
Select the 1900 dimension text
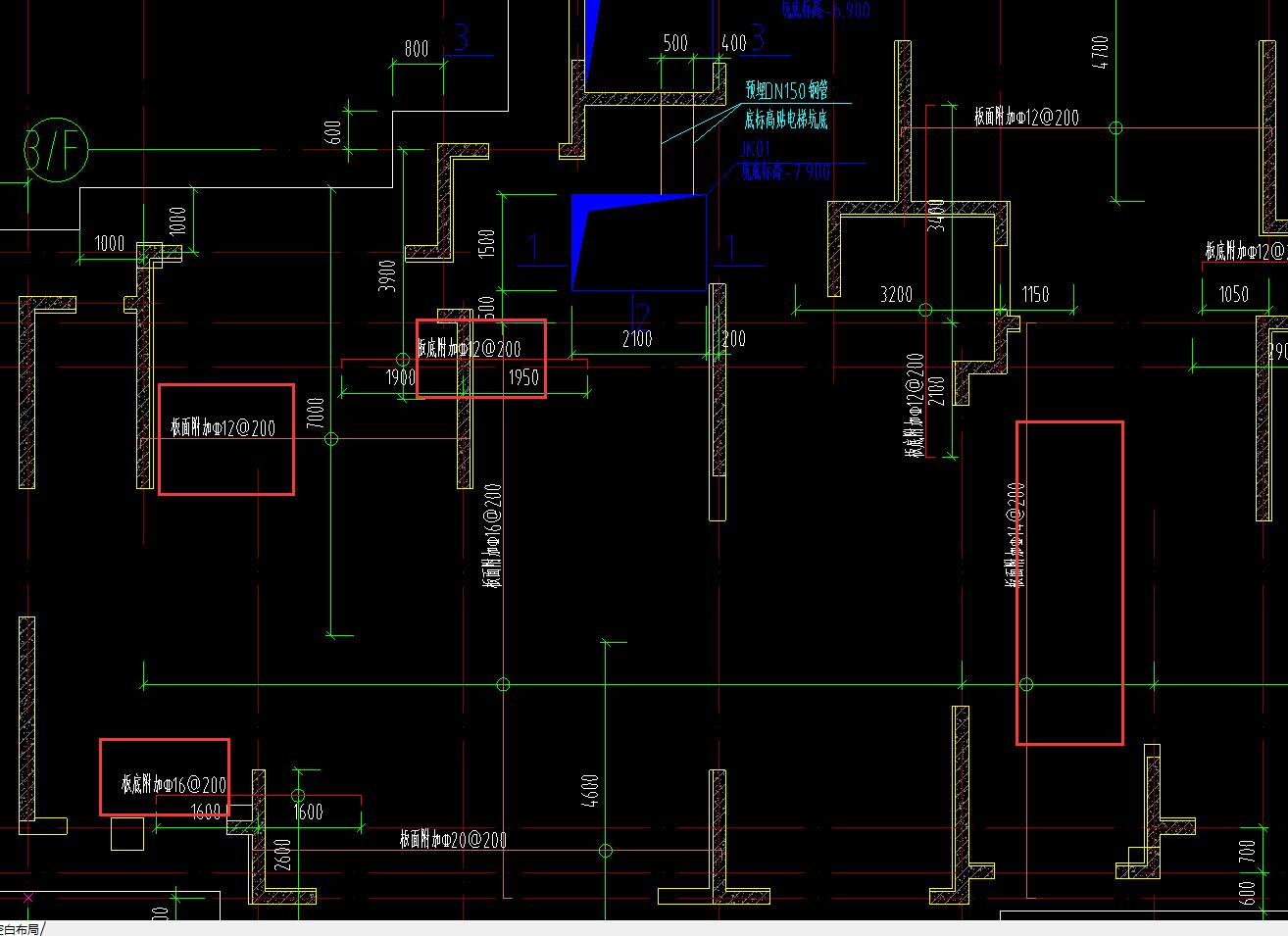point(400,378)
